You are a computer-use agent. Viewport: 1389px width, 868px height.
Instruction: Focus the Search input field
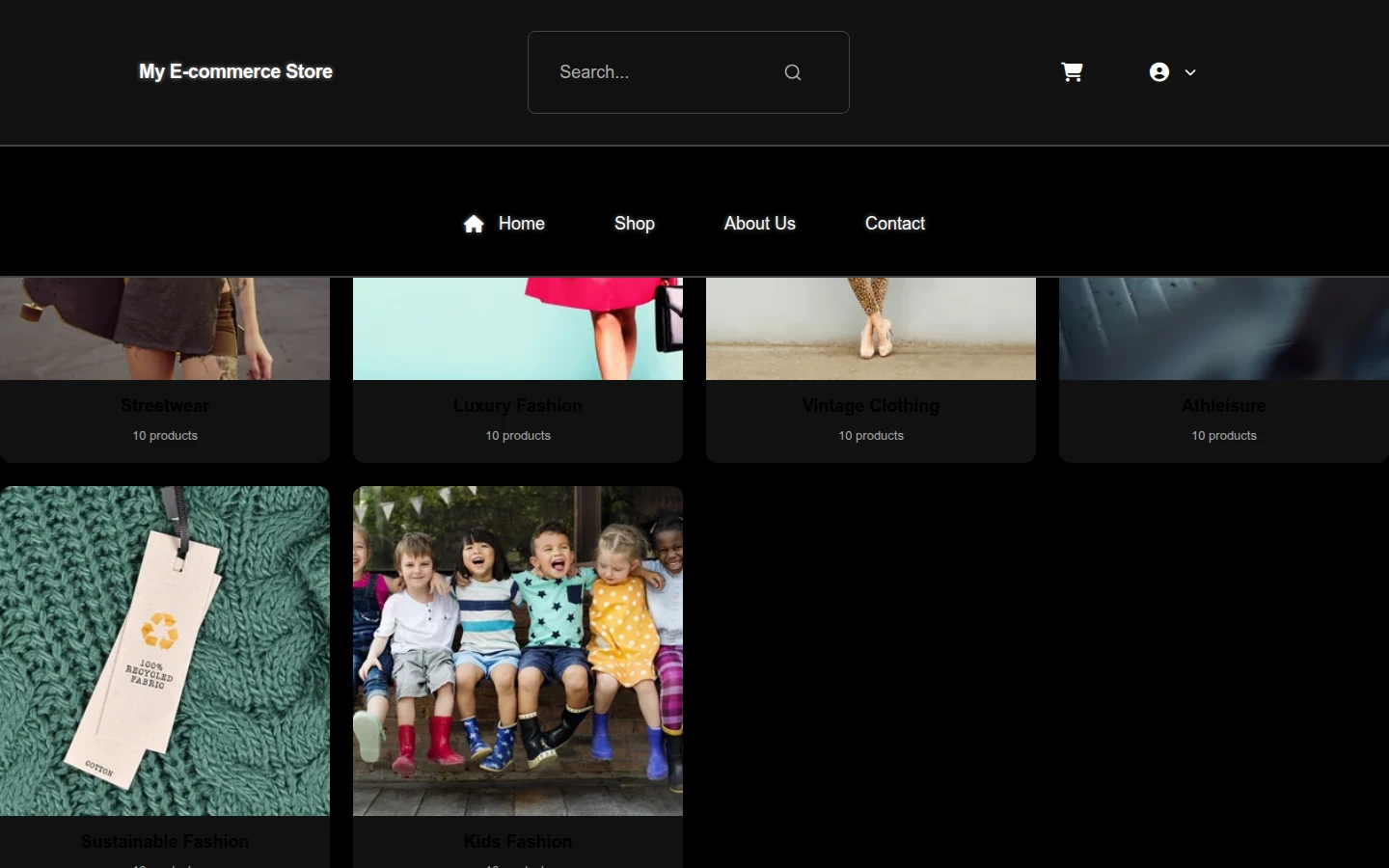pyautogui.click(x=689, y=72)
